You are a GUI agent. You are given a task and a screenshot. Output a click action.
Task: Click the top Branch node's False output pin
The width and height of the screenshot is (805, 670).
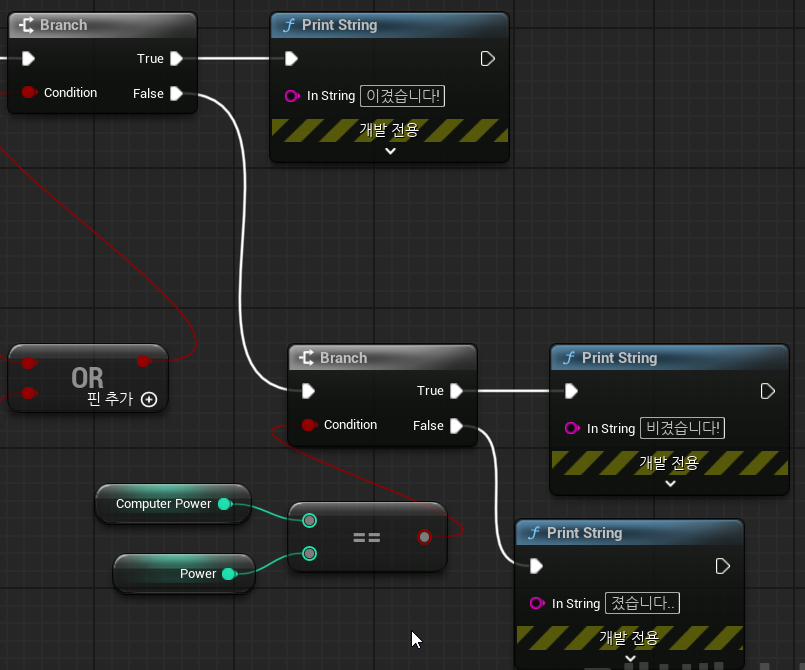pos(176,93)
